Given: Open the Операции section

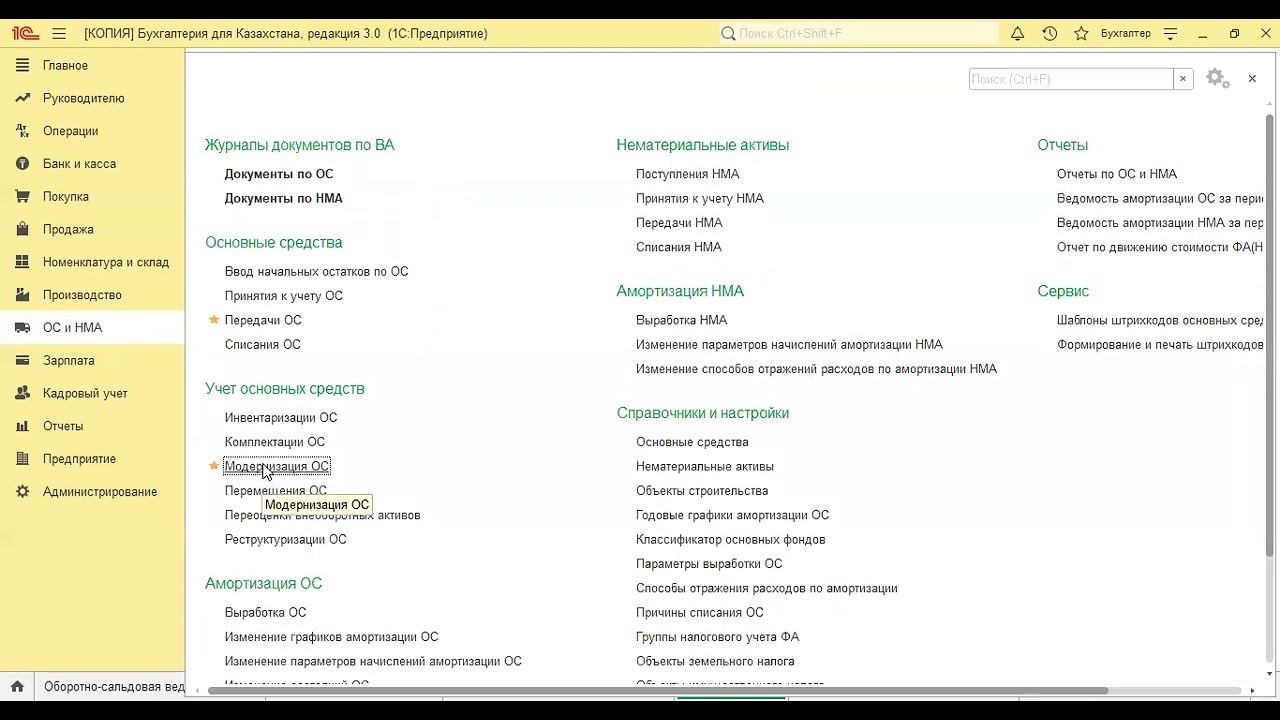Looking at the screenshot, I should point(70,131).
